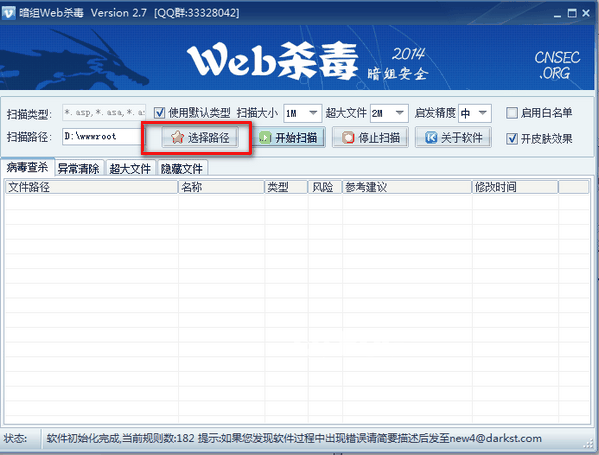Sort by 修改时间 column header

pos(515,187)
